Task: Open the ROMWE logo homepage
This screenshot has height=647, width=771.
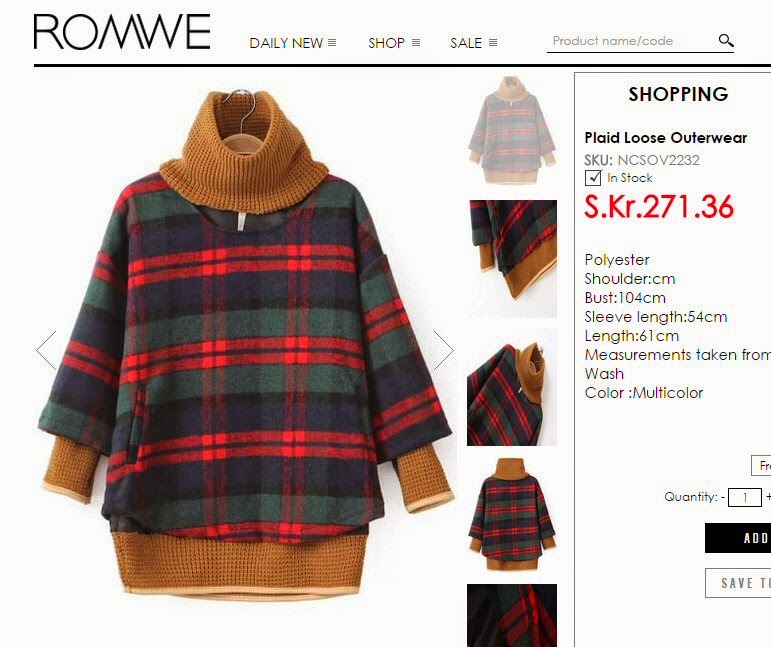Action: 122,32
